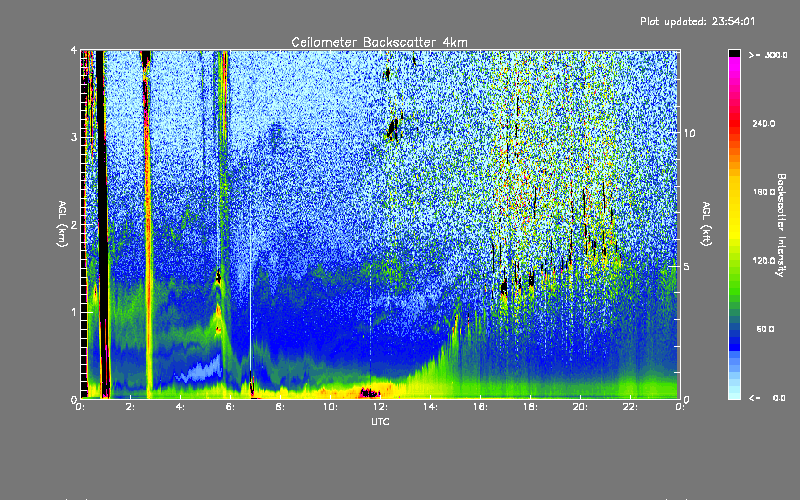The height and width of the screenshot is (500, 800).
Task: Click the "120.0" colorbar value
Action: (x=764, y=261)
